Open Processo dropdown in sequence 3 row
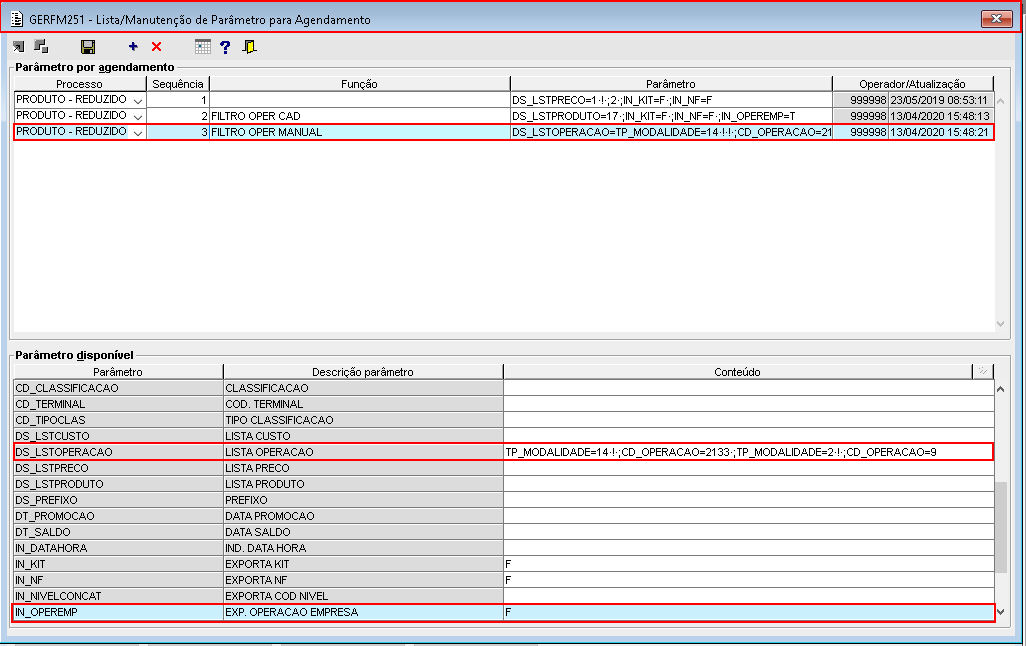The image size is (1026, 646). (138, 132)
